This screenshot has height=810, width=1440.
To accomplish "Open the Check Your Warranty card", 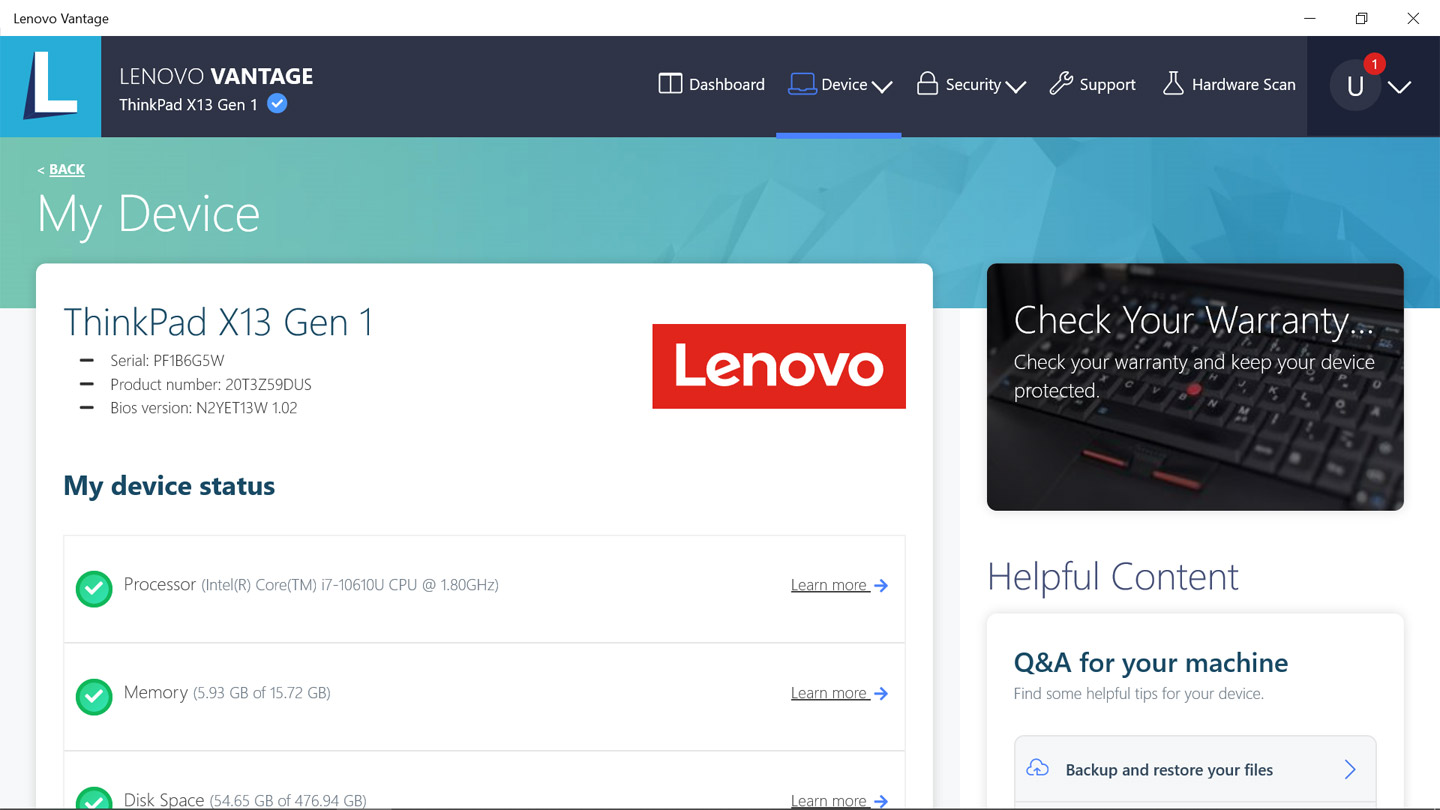I will [1195, 387].
